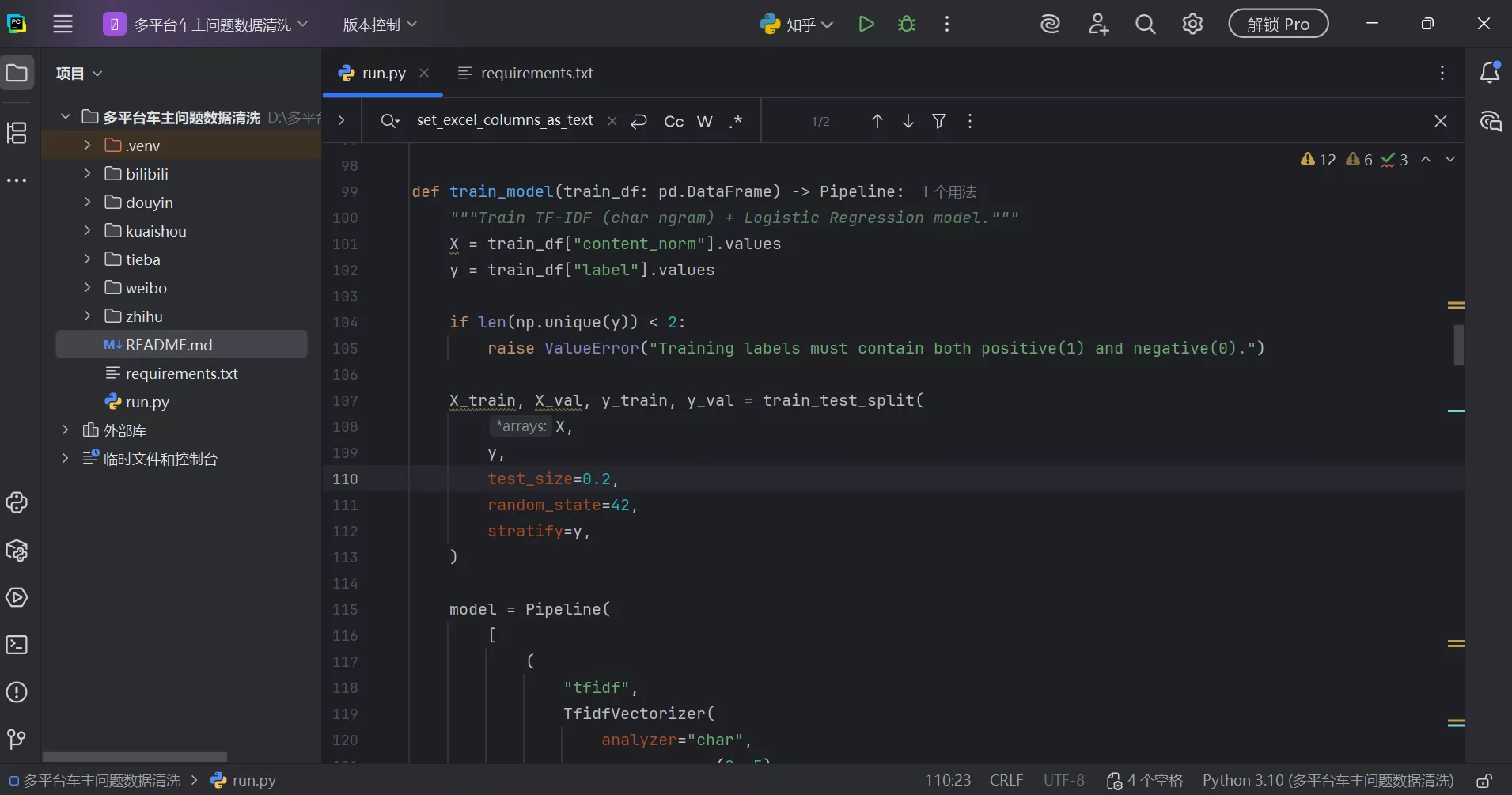The height and width of the screenshot is (795, 1512).
Task: Open the Structure tool window
Action: 17,133
